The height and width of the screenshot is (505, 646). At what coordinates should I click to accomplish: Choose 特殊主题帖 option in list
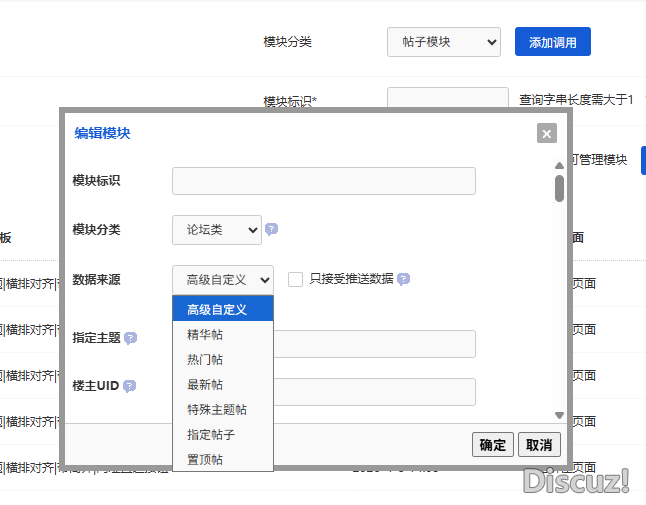(217, 410)
